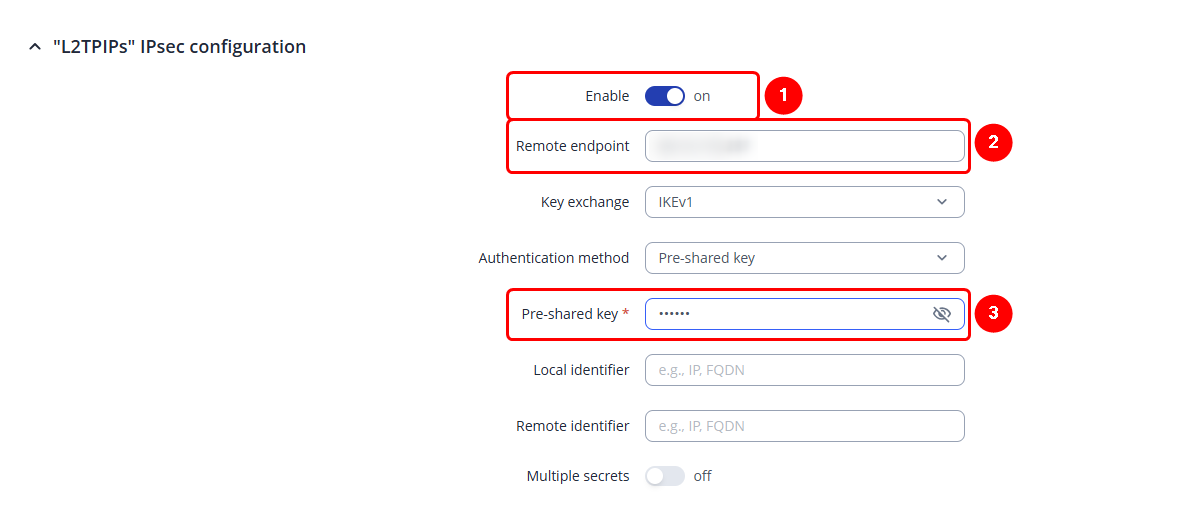The width and height of the screenshot is (1181, 516).
Task: Click the "Remote endpoint" label text
Action: pos(572,146)
